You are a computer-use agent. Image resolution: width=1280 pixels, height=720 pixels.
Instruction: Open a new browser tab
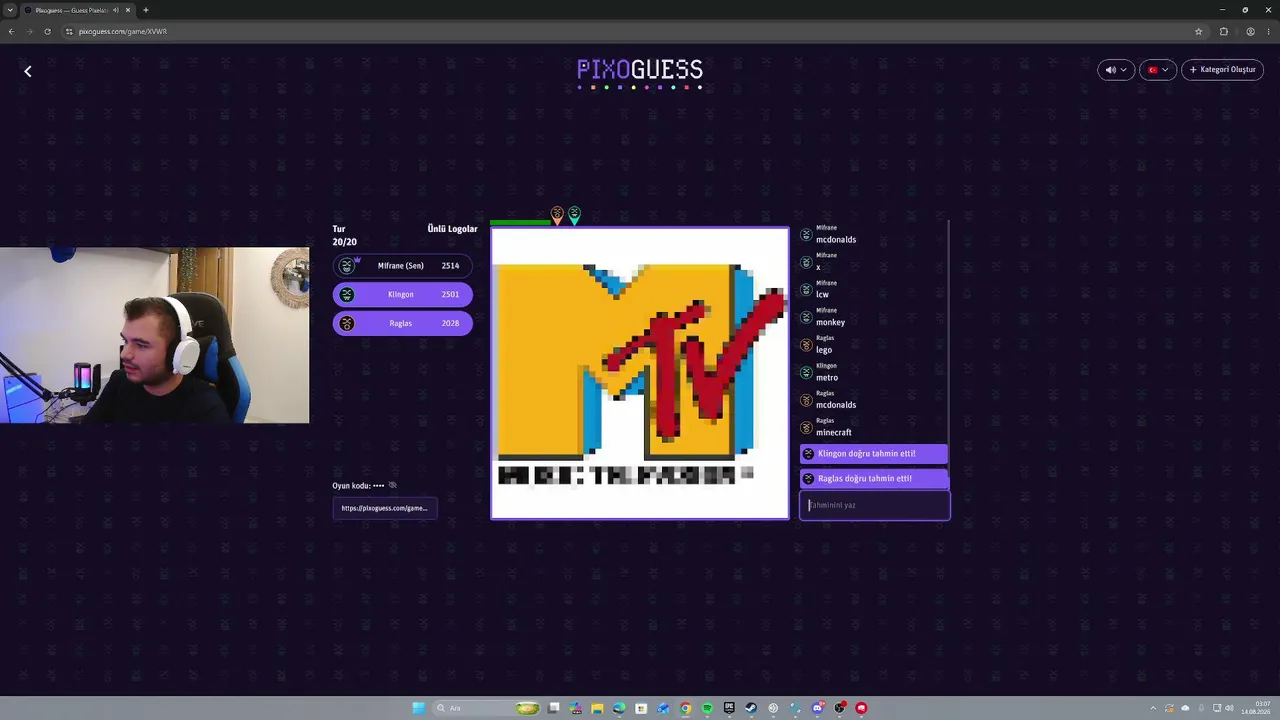[146, 10]
